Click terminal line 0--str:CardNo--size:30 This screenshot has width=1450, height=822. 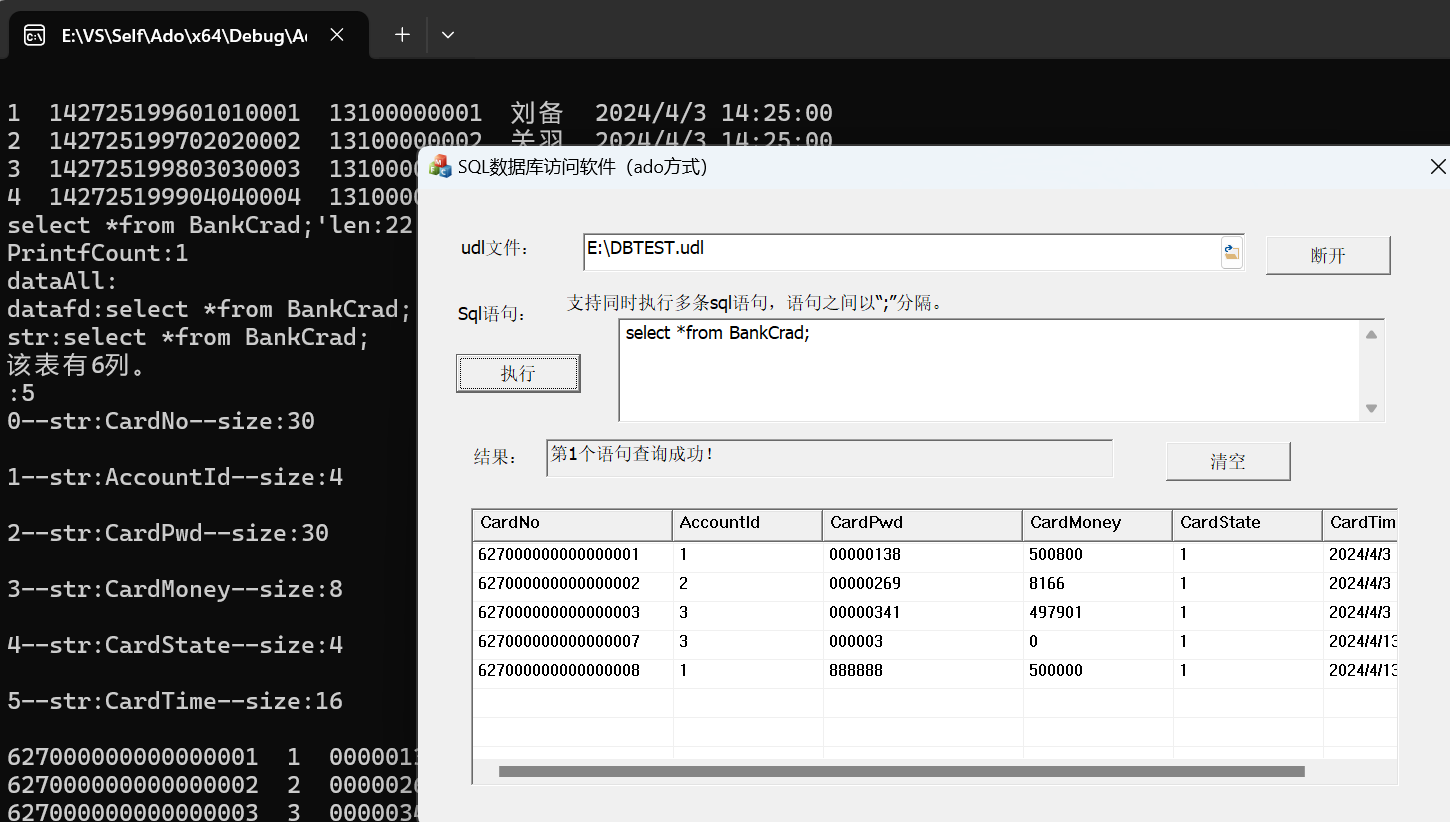tap(161, 421)
